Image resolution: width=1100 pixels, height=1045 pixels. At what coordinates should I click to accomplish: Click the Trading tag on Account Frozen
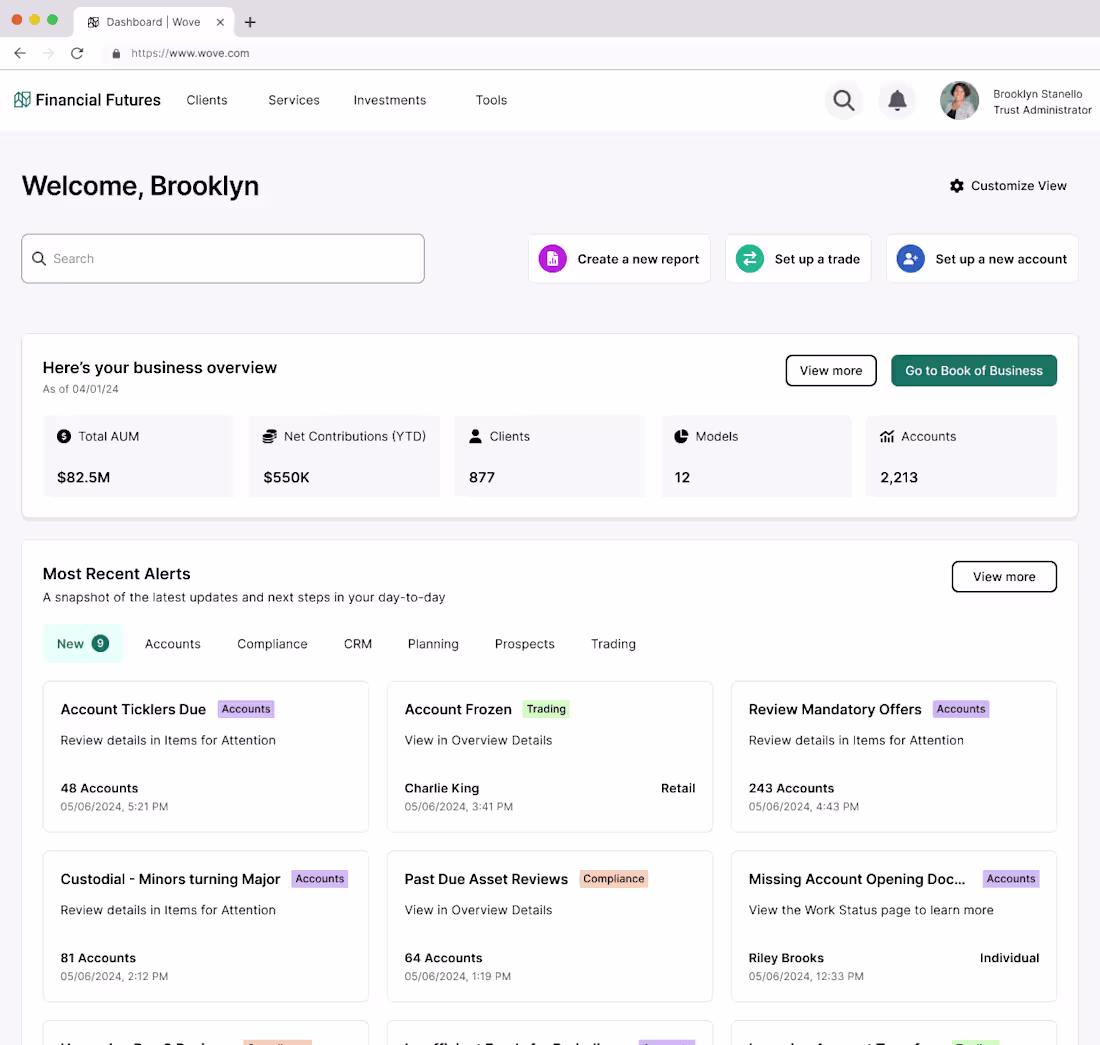pyautogui.click(x=546, y=709)
